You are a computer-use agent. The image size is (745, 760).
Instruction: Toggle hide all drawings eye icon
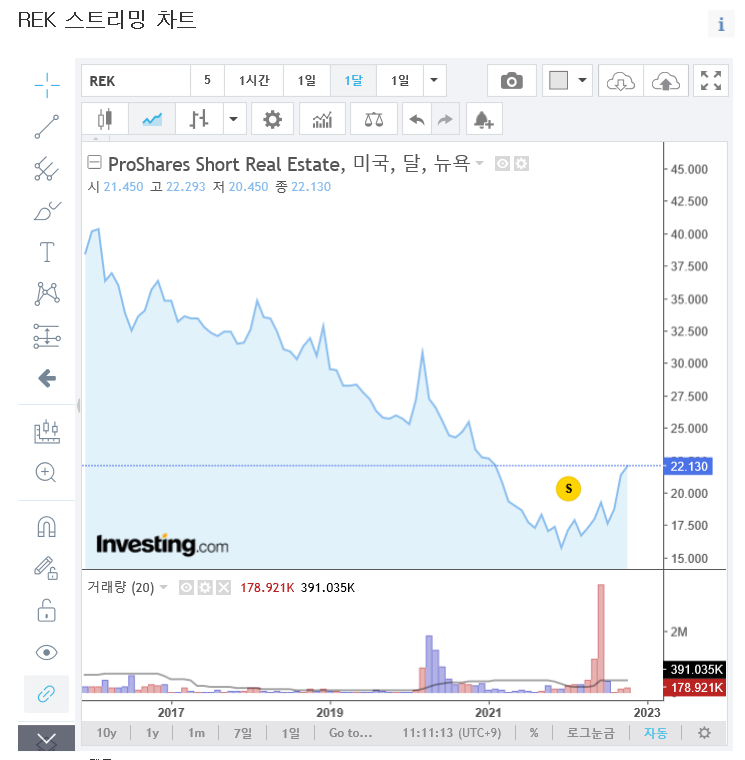(x=47, y=652)
